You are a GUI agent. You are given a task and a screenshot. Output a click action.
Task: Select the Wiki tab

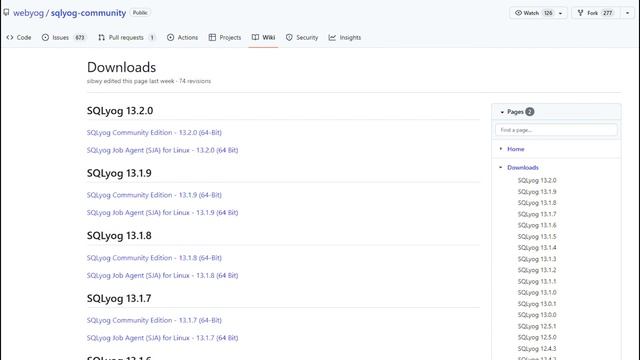pos(263,38)
